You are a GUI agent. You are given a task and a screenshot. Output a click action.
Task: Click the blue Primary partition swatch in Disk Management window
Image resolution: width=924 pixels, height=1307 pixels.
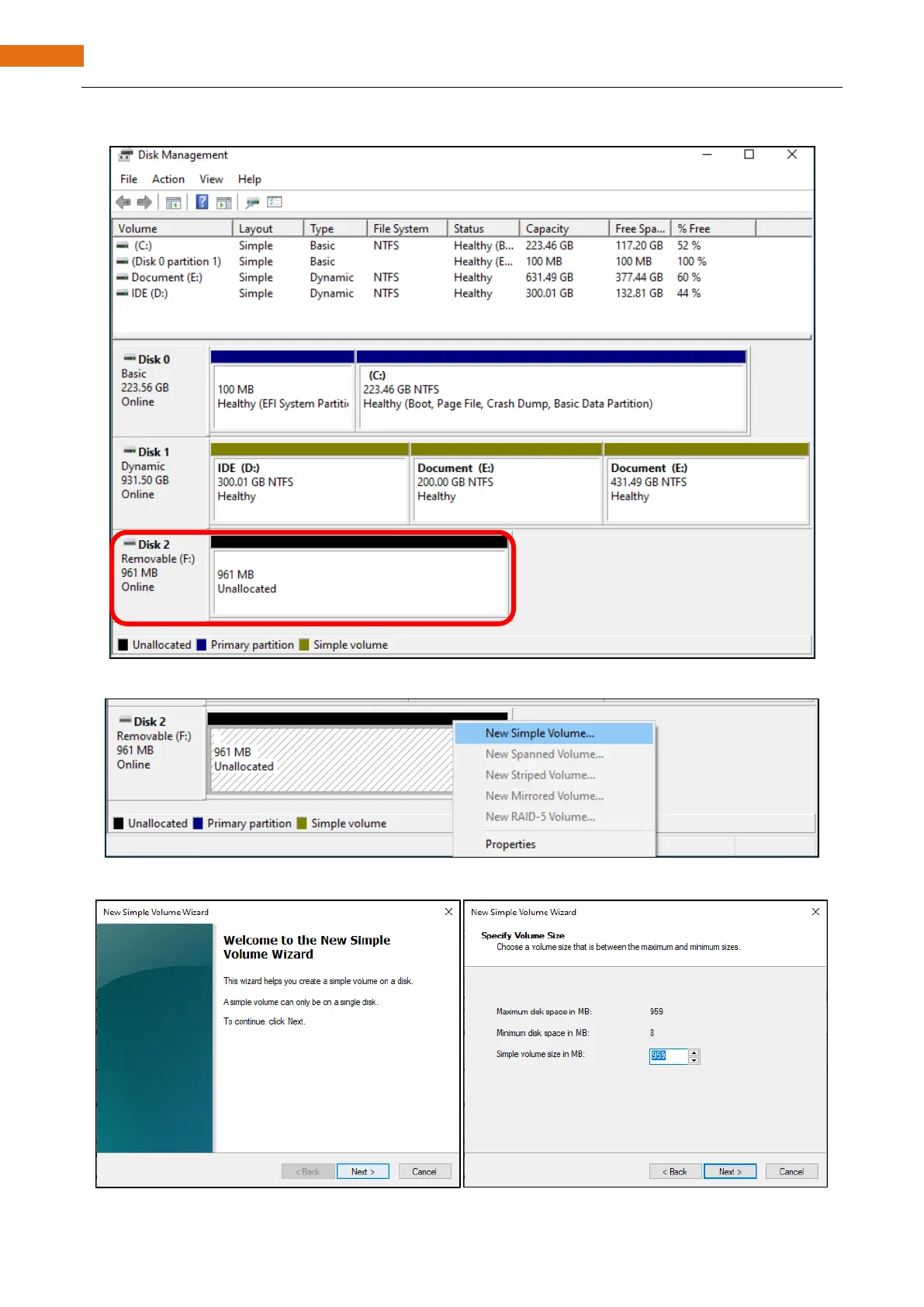(x=202, y=645)
